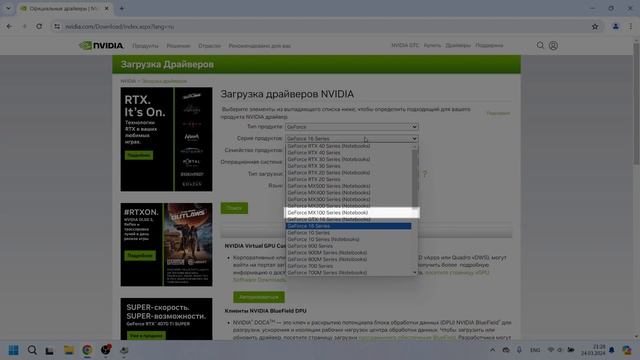
Task: Click the browser address bar URL
Action: click(x=120, y=27)
